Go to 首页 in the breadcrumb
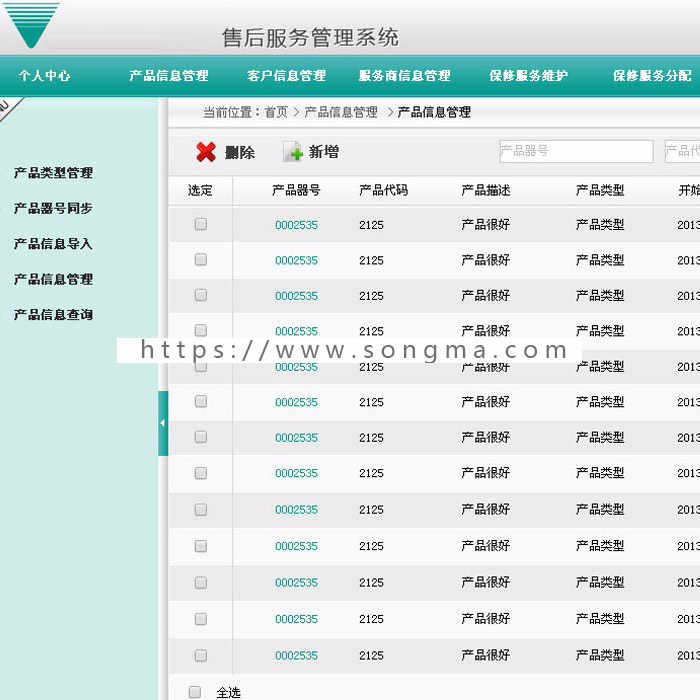The width and height of the screenshot is (700, 700). coord(276,112)
